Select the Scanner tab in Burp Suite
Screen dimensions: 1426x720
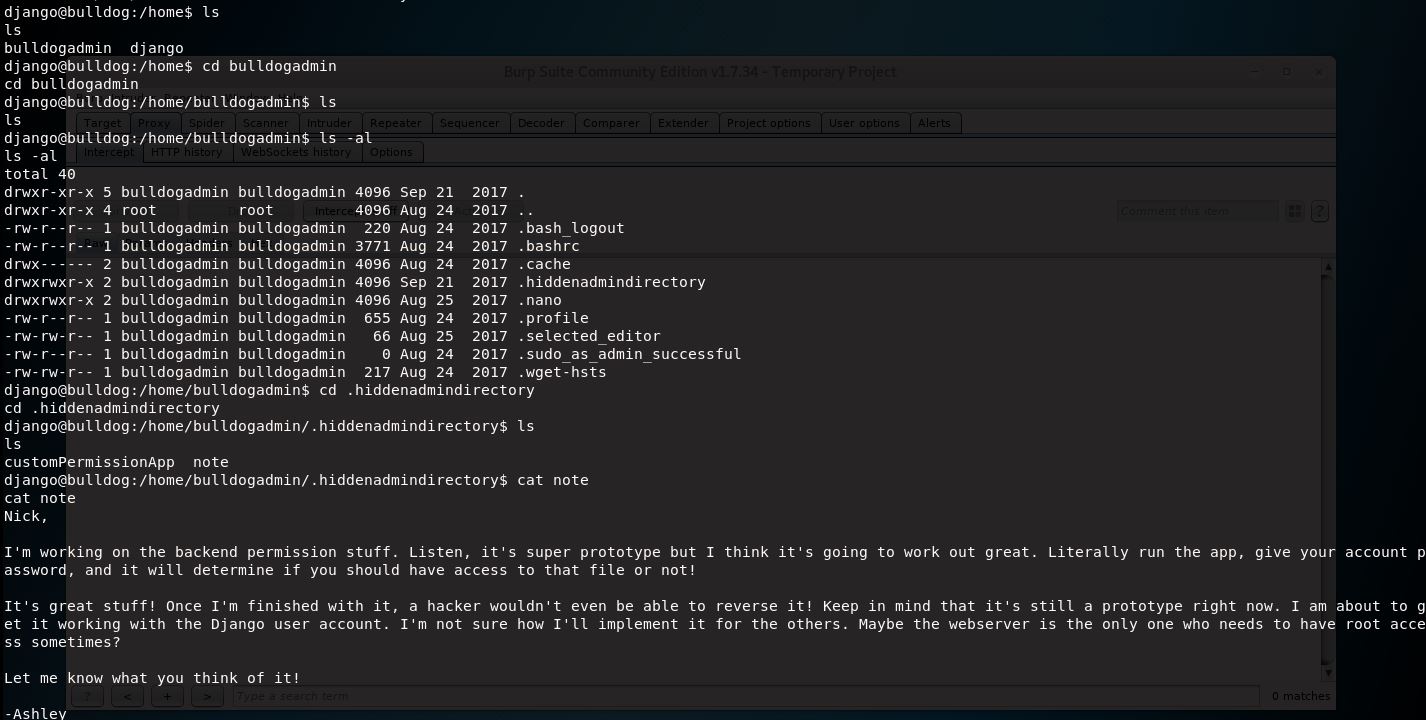tap(265, 123)
